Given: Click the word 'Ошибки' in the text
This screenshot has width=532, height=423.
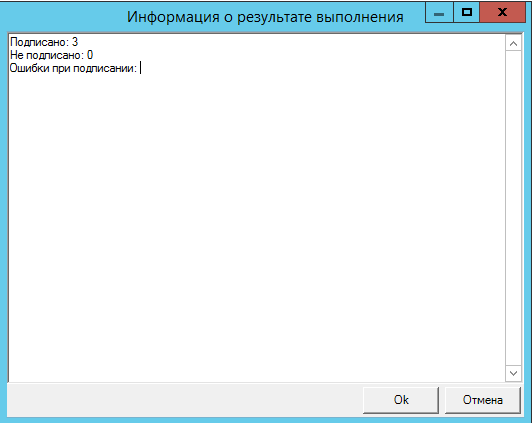Looking at the screenshot, I should [29, 68].
